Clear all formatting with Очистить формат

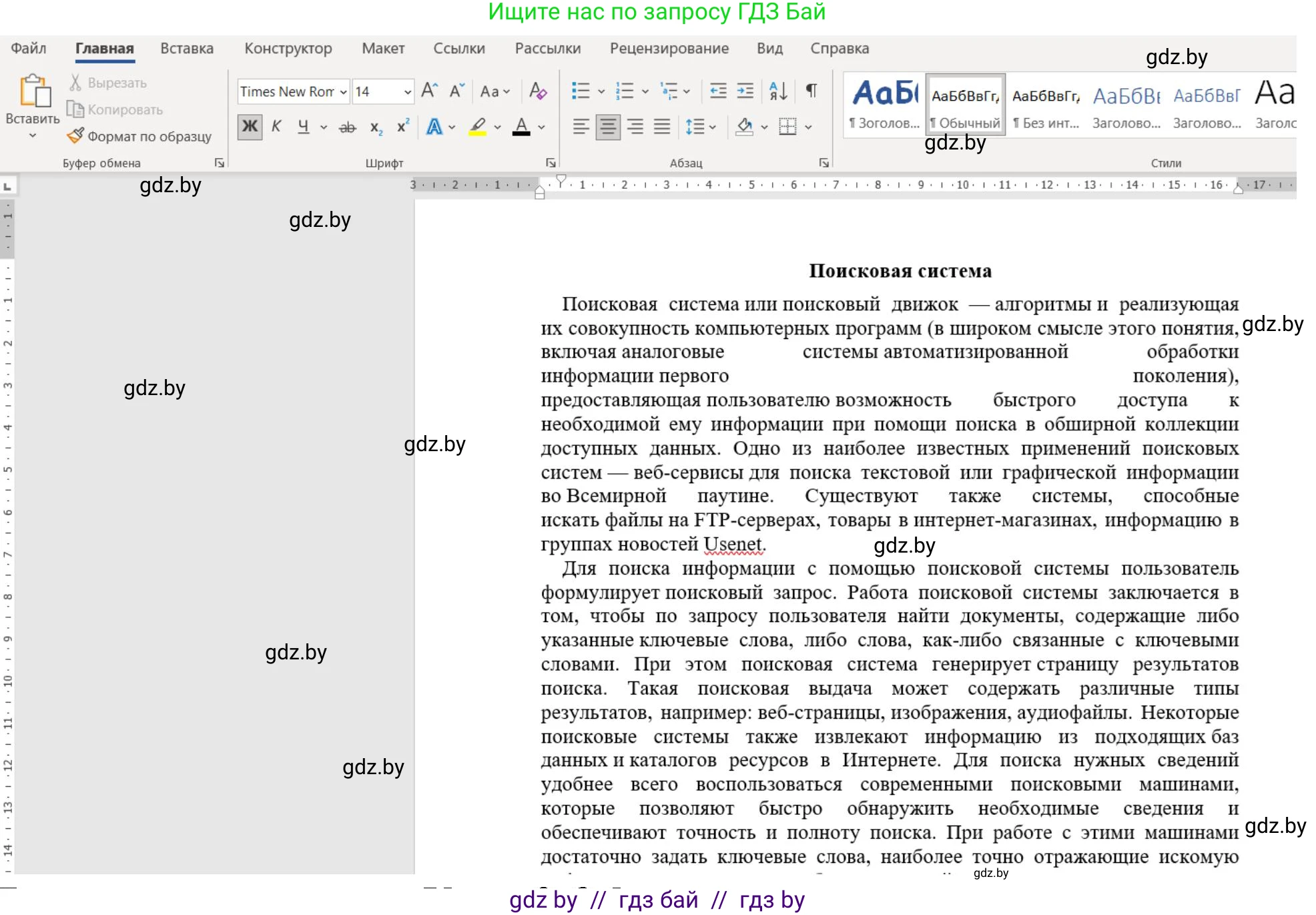[x=537, y=91]
